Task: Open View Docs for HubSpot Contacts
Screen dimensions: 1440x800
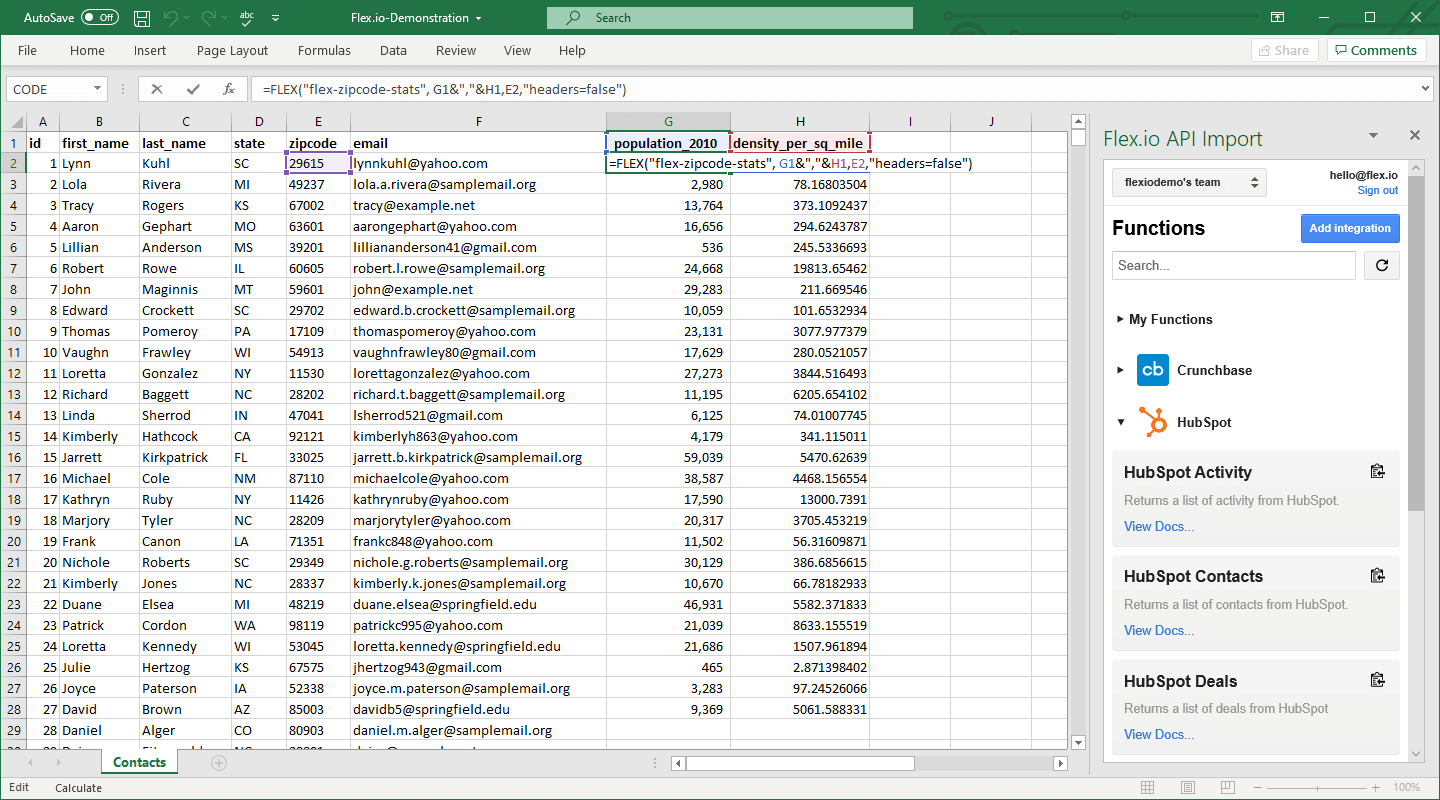Action: tap(1158, 630)
